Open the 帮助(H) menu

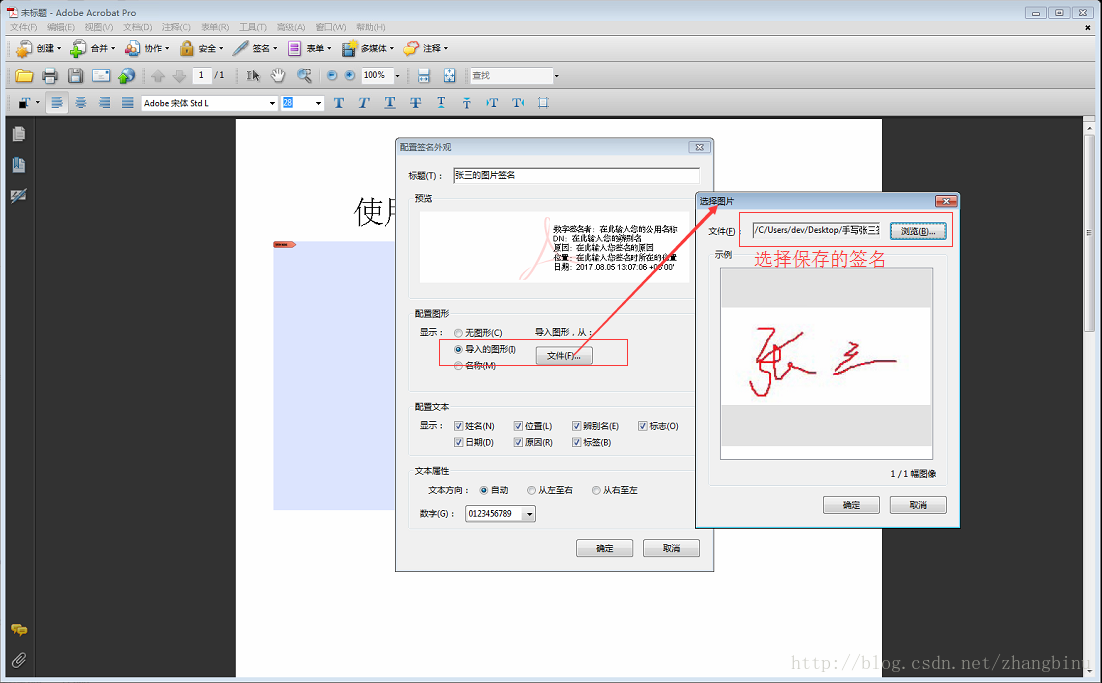click(x=370, y=27)
